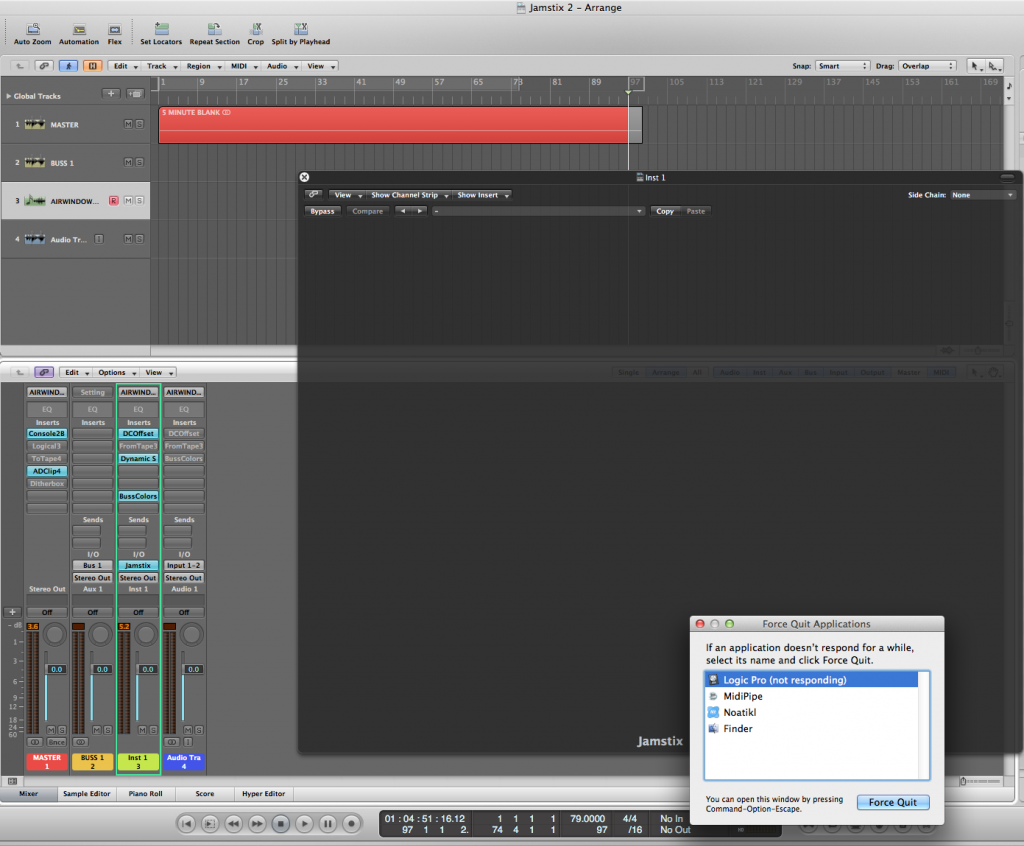Click the Repeat Section icon
1024x846 pixels.
click(214, 30)
